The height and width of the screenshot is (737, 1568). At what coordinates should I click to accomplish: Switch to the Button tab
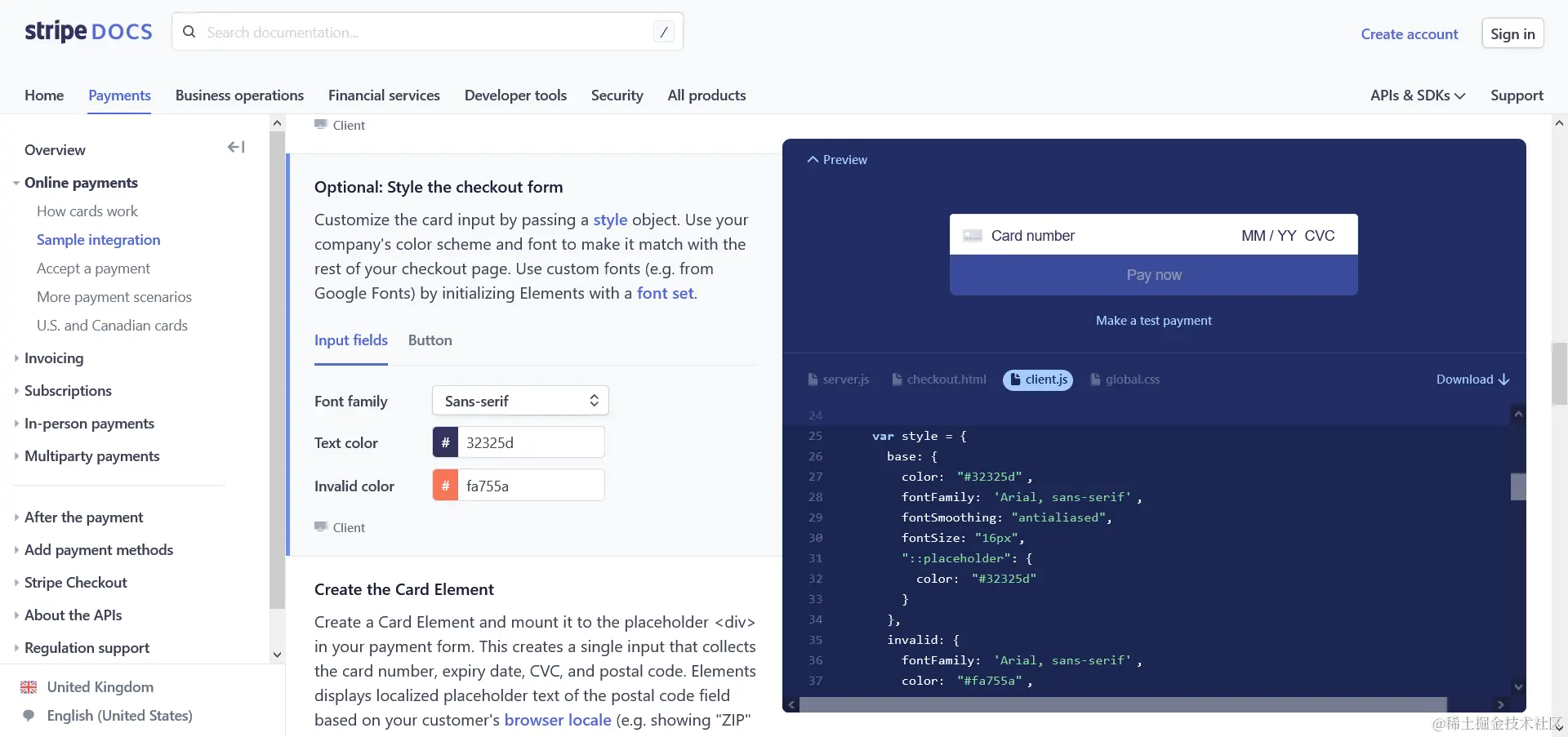pos(430,340)
